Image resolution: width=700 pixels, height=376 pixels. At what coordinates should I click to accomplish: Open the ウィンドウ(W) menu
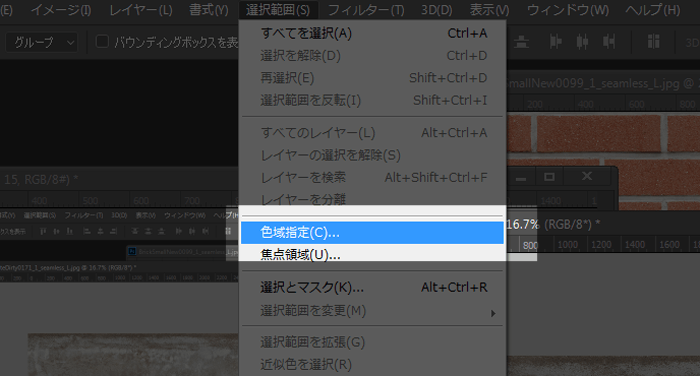[568, 10]
